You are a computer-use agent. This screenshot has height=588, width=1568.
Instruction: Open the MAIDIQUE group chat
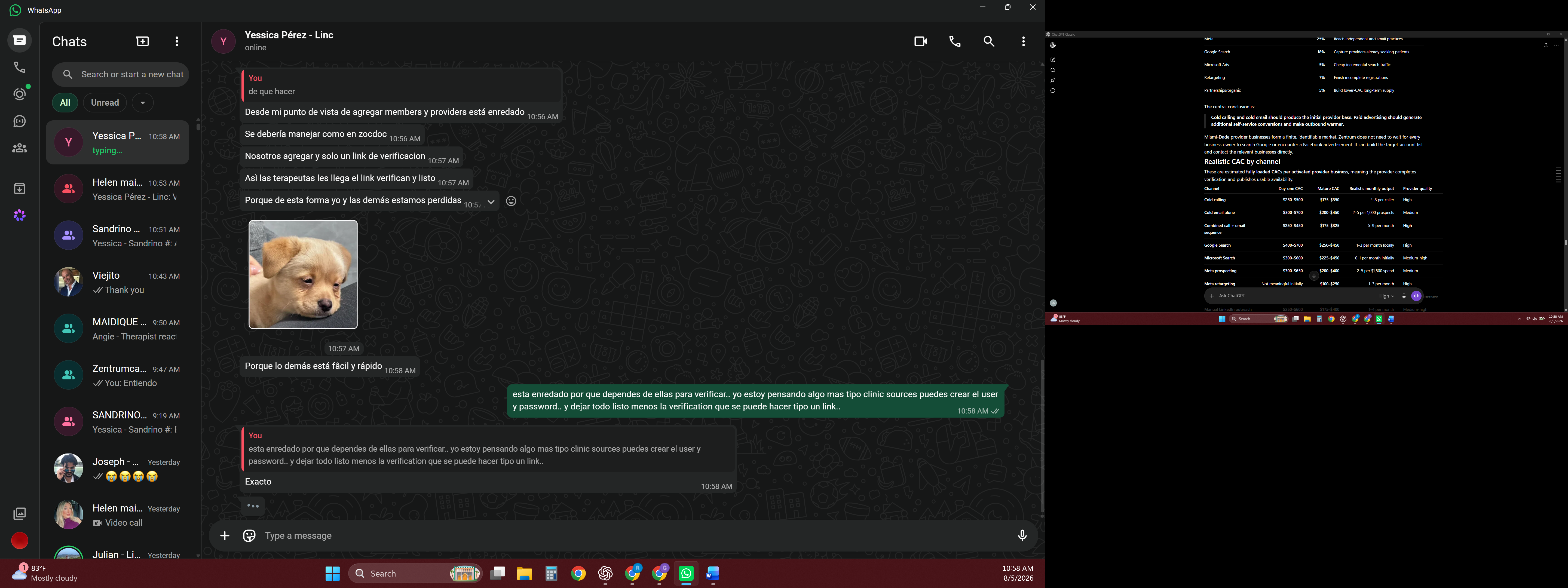(118, 329)
